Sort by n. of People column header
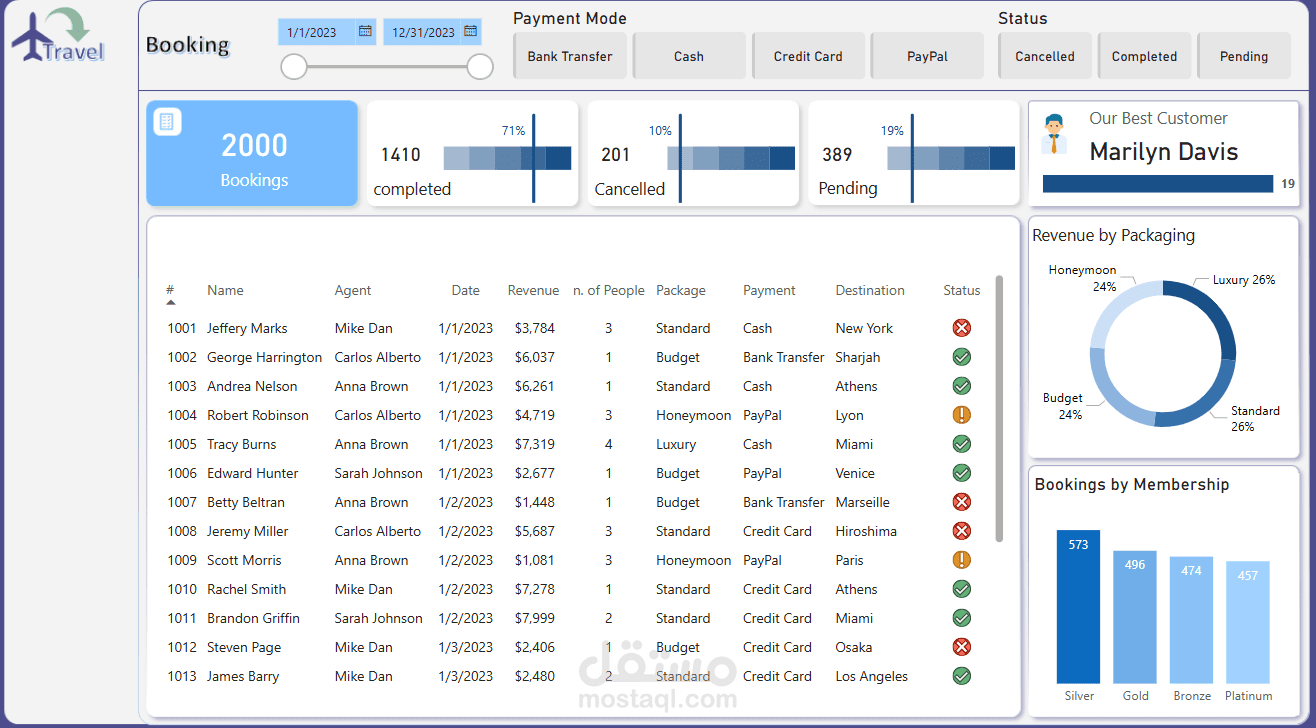 [x=609, y=290]
